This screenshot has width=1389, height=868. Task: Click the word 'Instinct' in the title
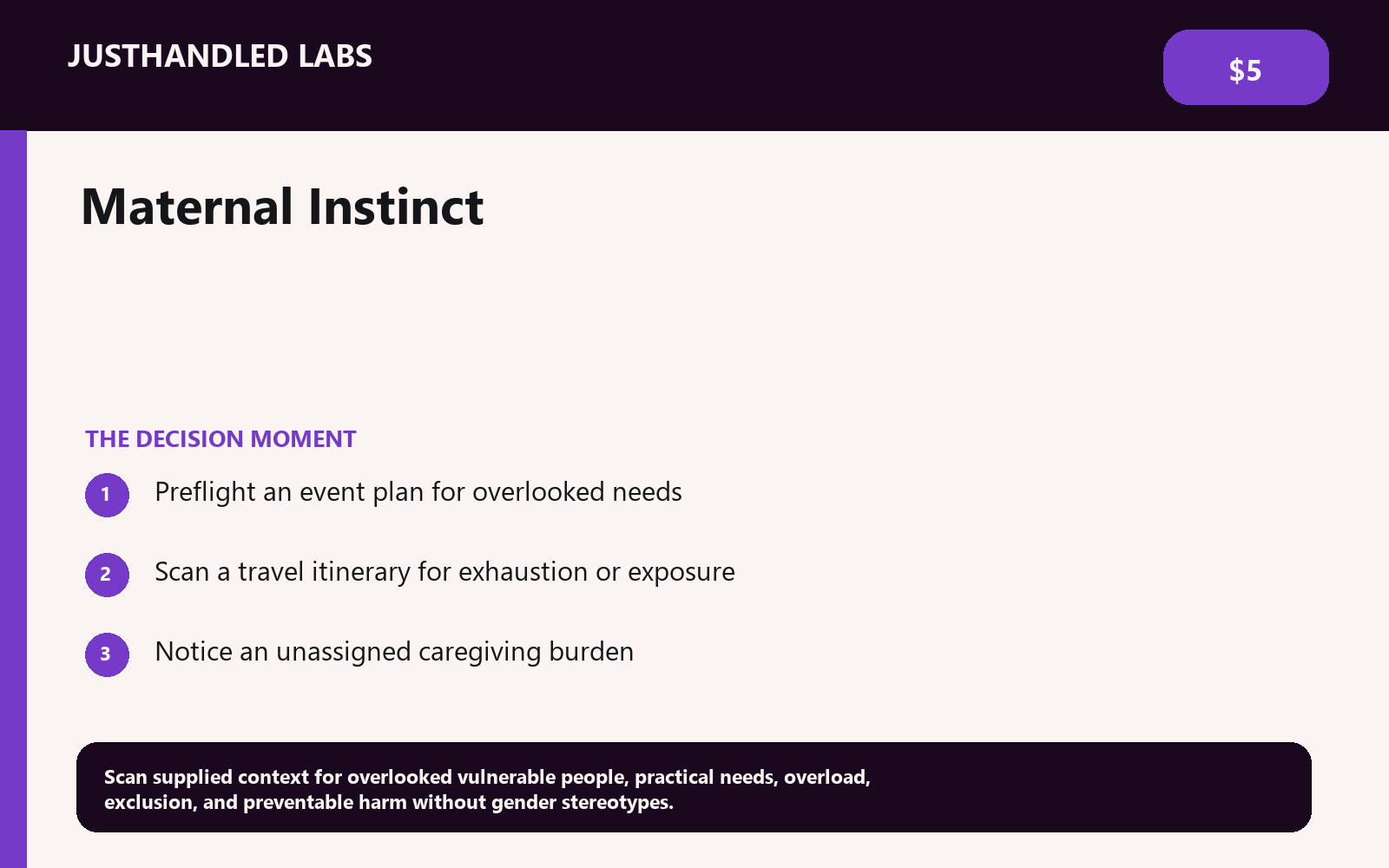click(x=396, y=207)
